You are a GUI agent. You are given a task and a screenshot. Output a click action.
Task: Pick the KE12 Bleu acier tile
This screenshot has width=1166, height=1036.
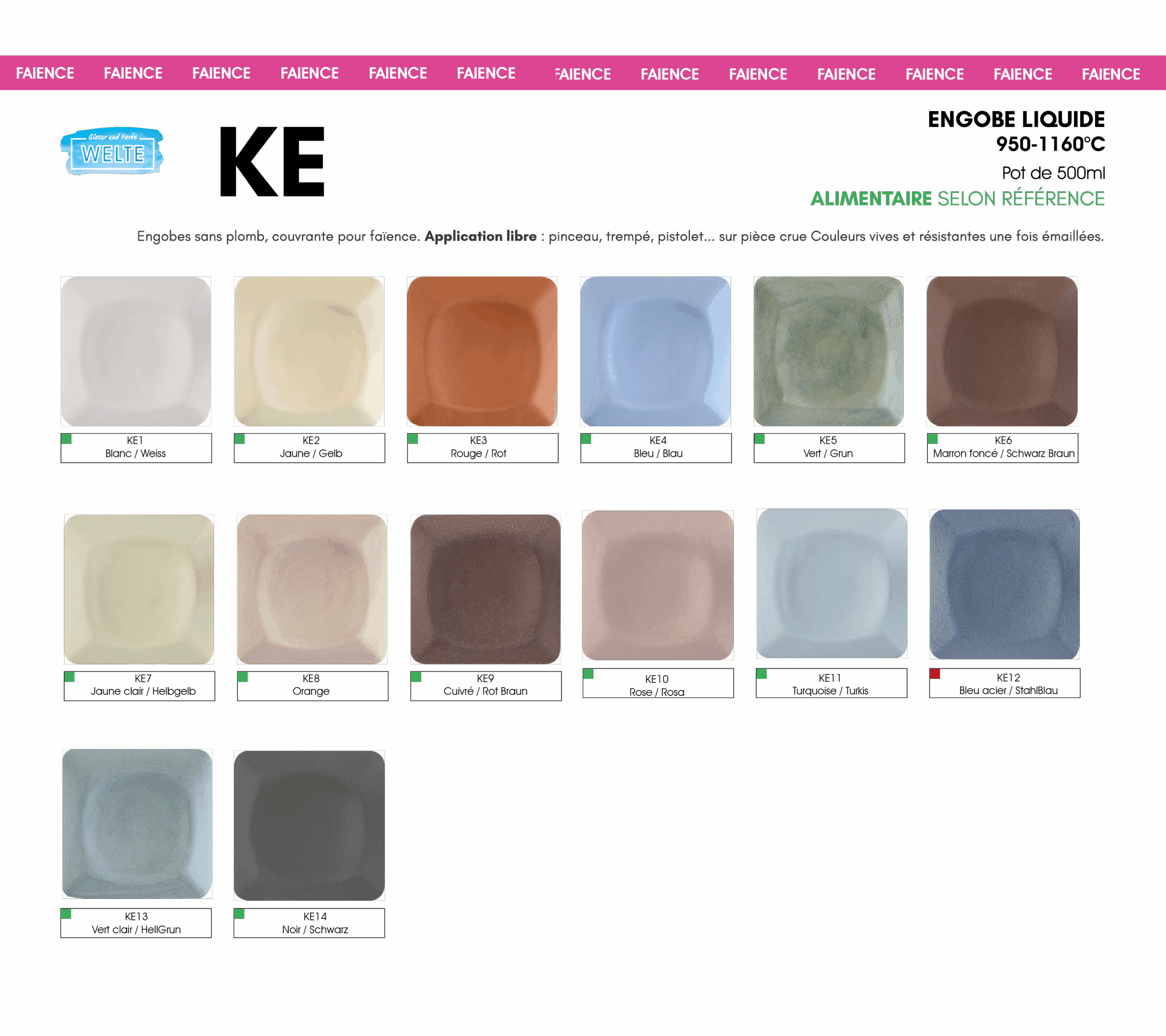(1004, 584)
